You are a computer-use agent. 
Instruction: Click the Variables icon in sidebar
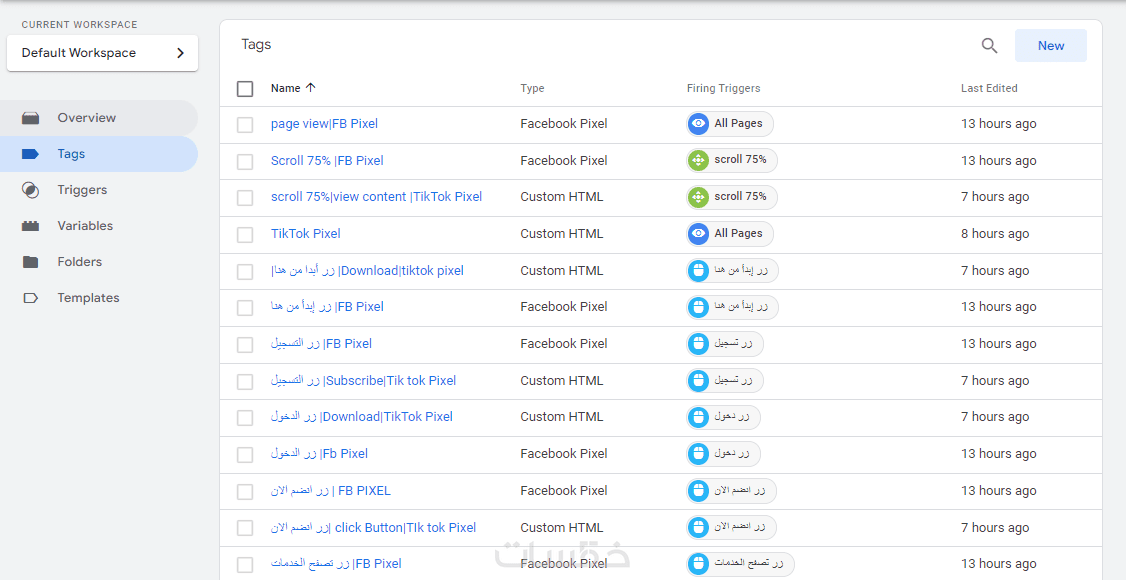(x=31, y=226)
